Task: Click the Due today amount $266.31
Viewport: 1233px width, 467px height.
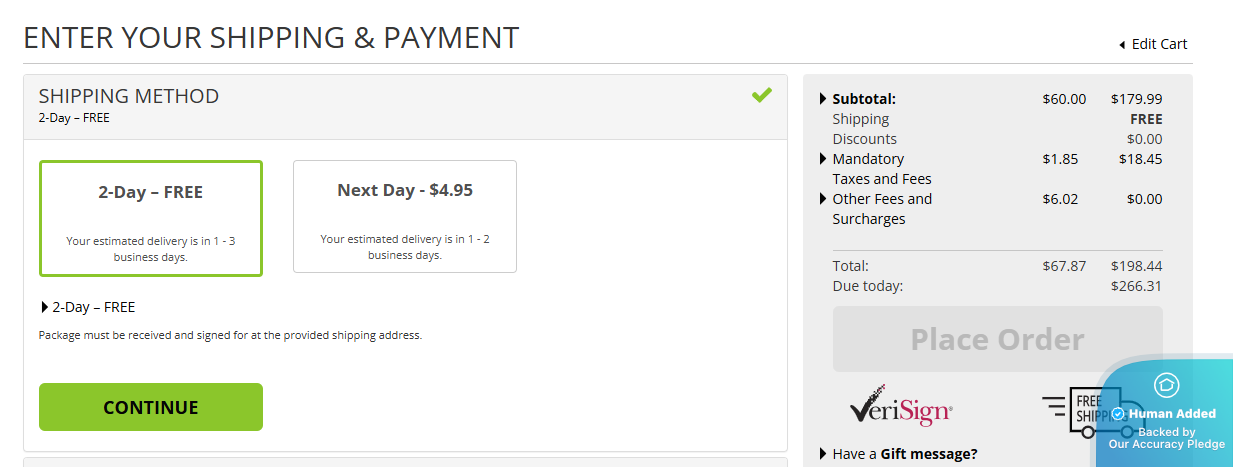Action: click(1136, 286)
